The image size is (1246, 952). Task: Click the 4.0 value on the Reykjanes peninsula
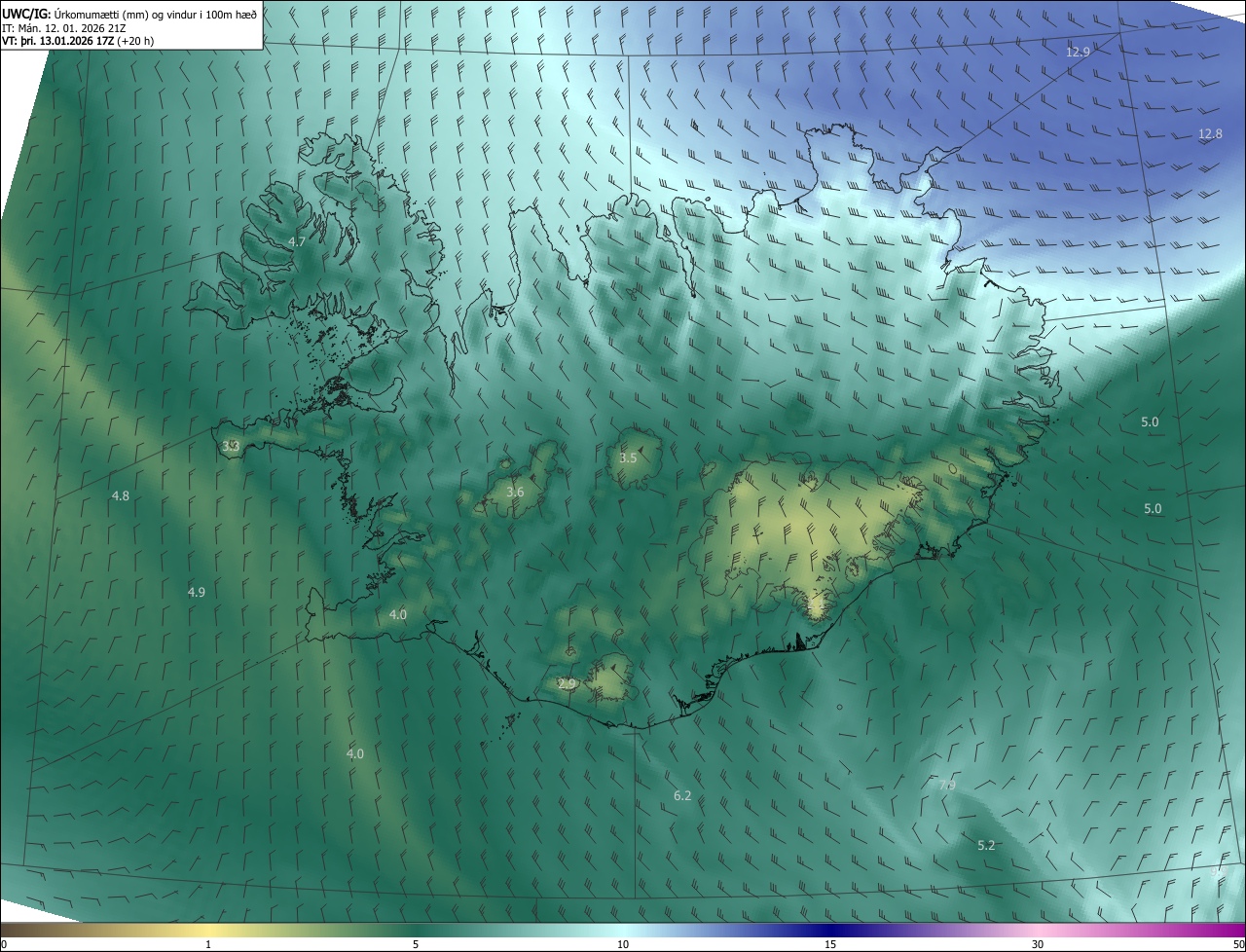click(398, 614)
